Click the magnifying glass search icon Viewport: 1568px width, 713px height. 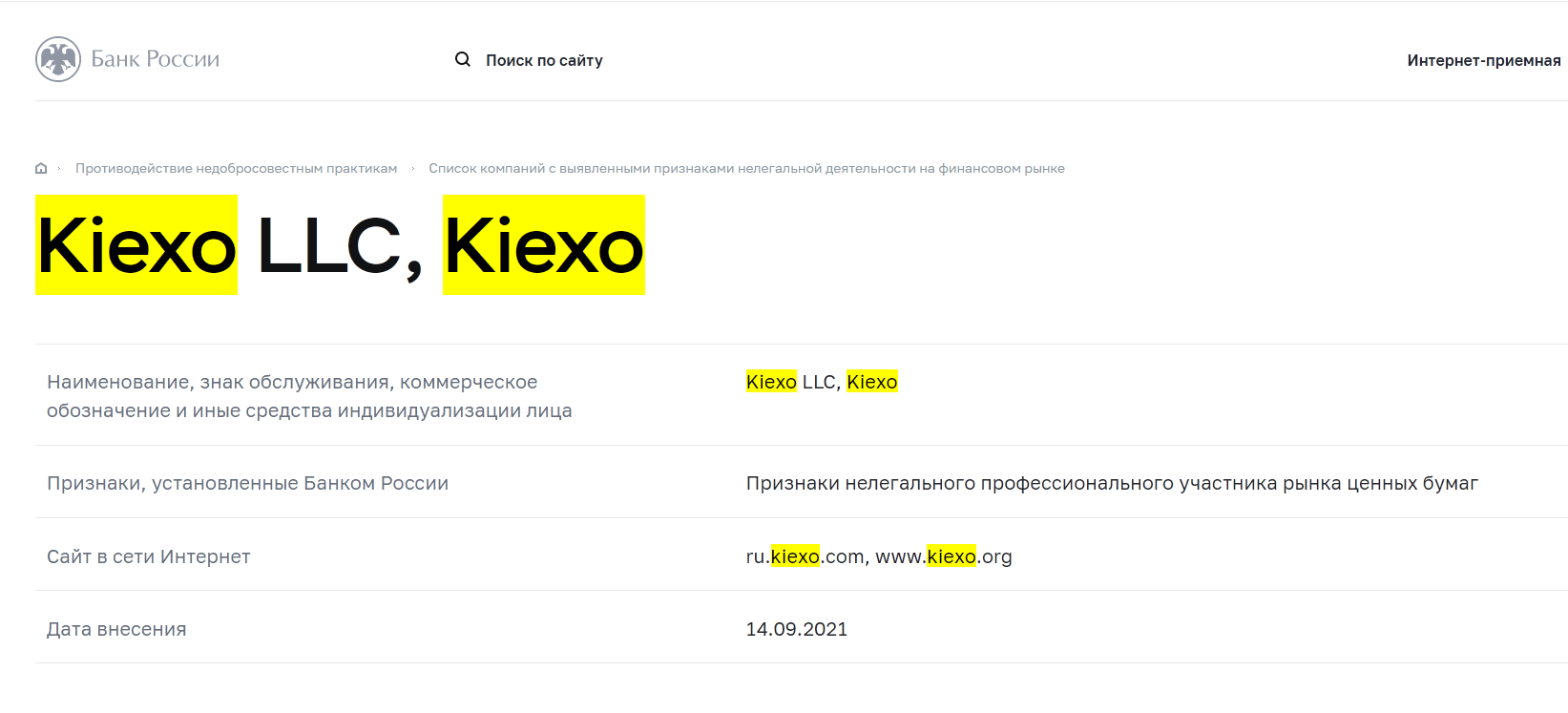tap(463, 59)
